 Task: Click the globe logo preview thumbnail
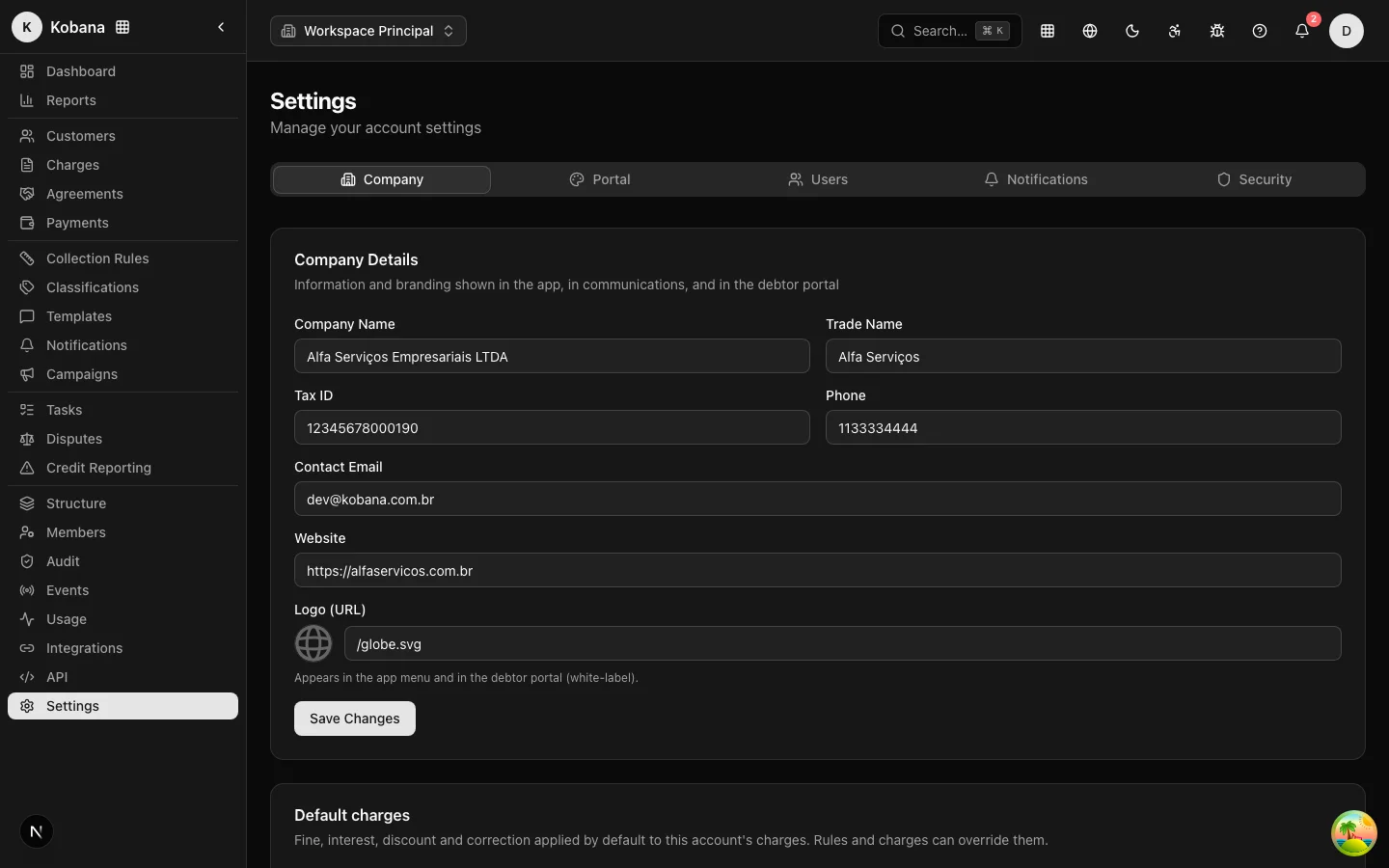[313, 643]
